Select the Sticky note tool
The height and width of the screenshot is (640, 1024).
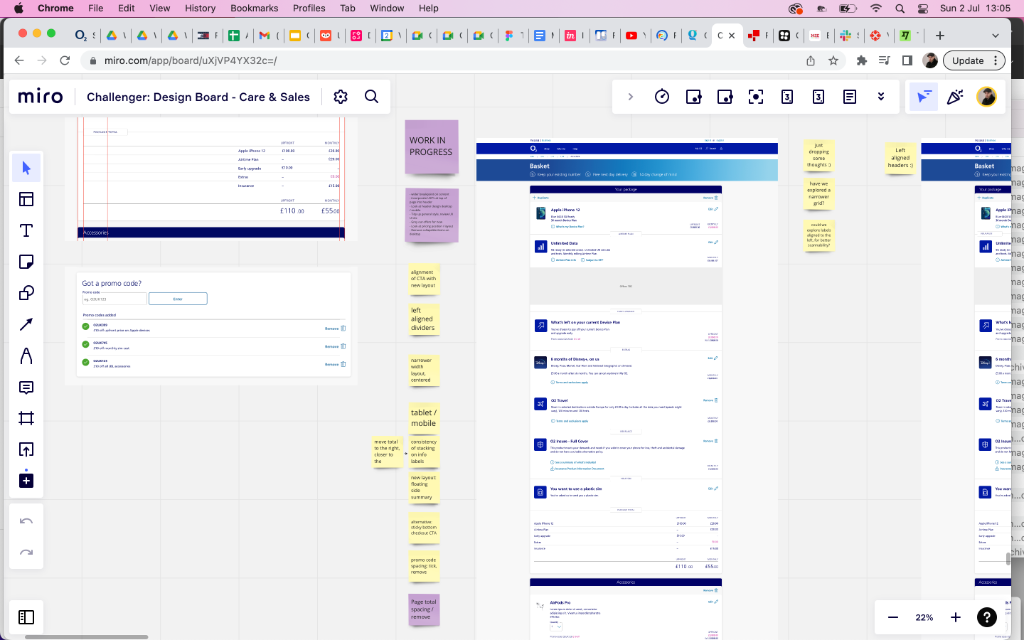tap(26, 262)
